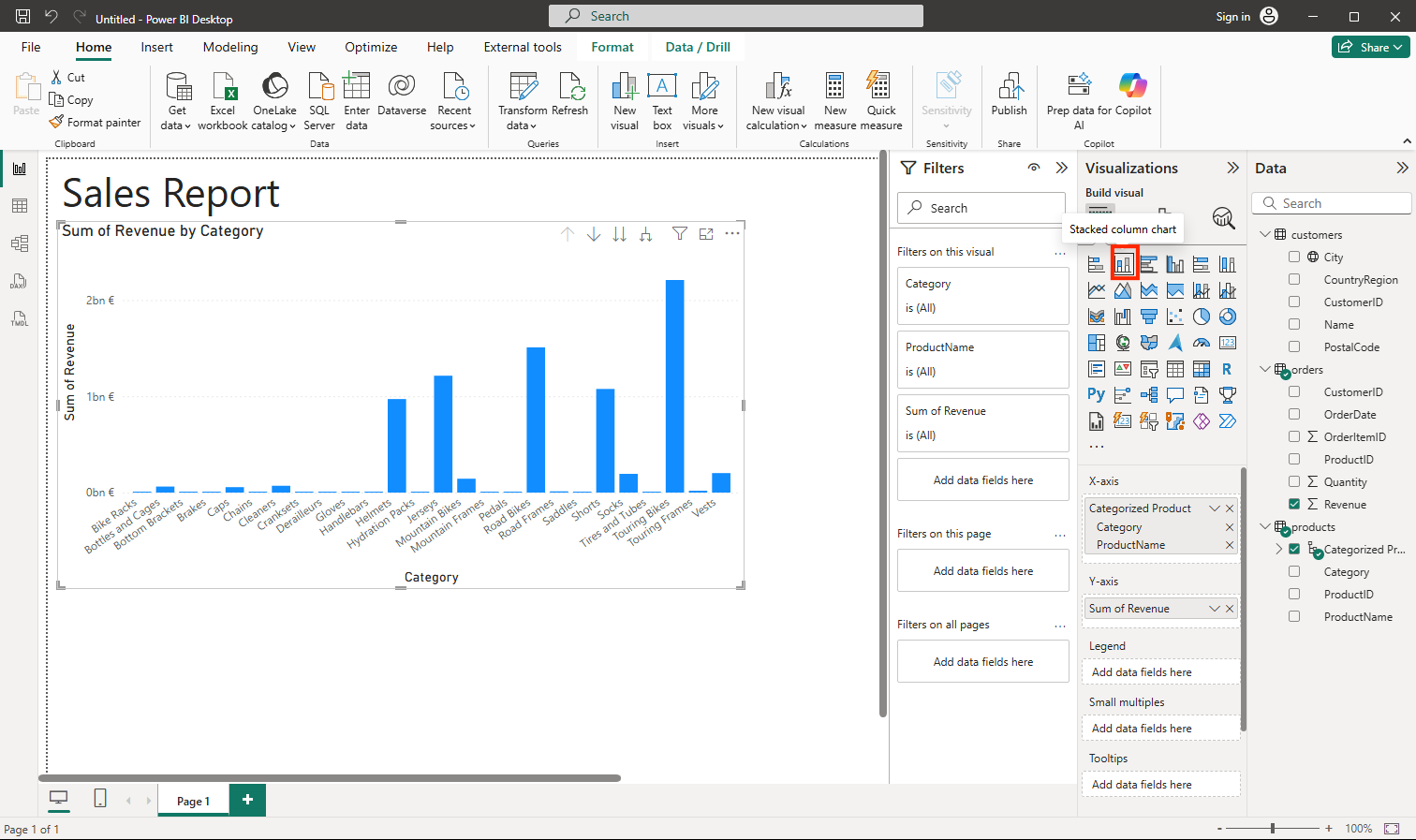Select the Line chart visual icon

pyautogui.click(x=1096, y=291)
